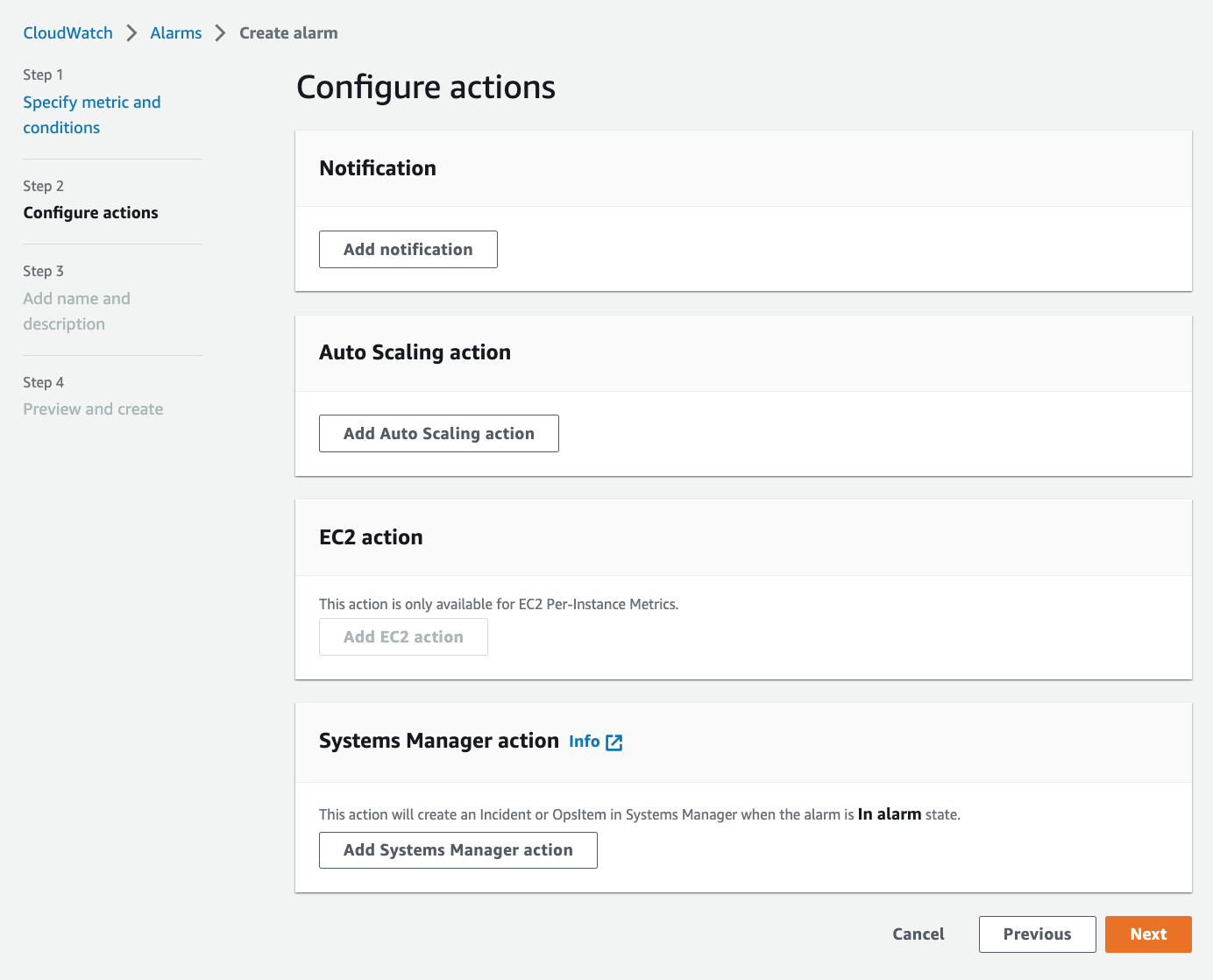1213x980 pixels.
Task: Select Preview and create step
Action: 93,409
